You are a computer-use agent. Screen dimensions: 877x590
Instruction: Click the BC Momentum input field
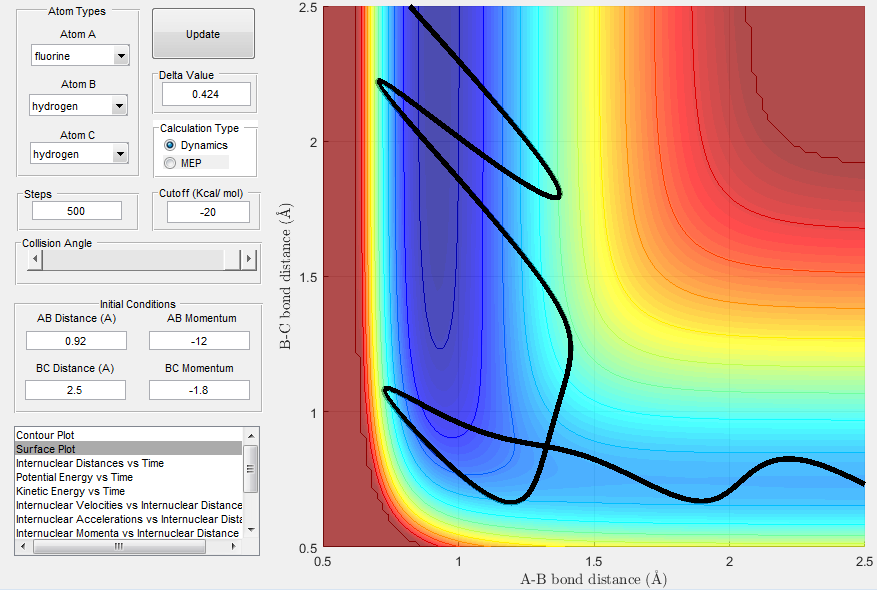199,390
